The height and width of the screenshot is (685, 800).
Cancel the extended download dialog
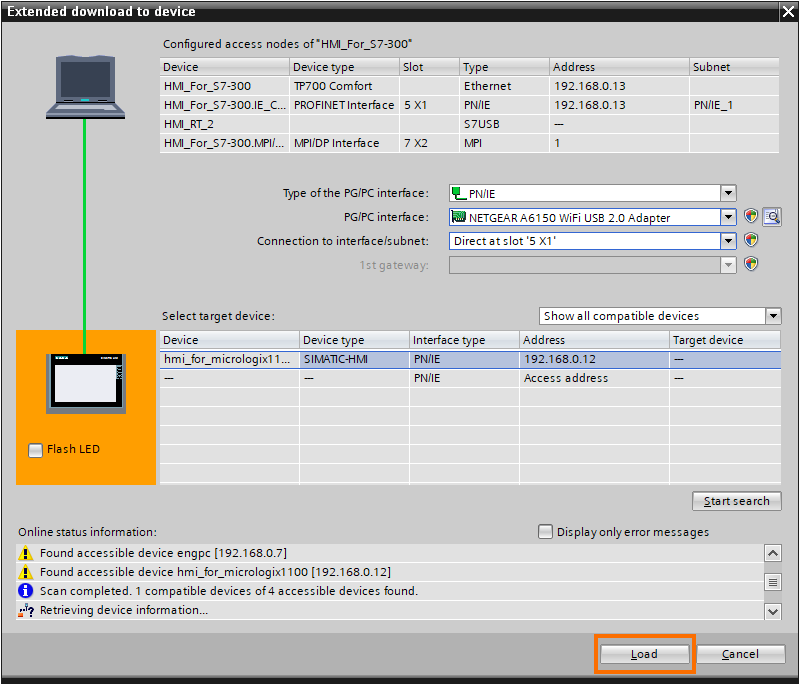coord(740,653)
